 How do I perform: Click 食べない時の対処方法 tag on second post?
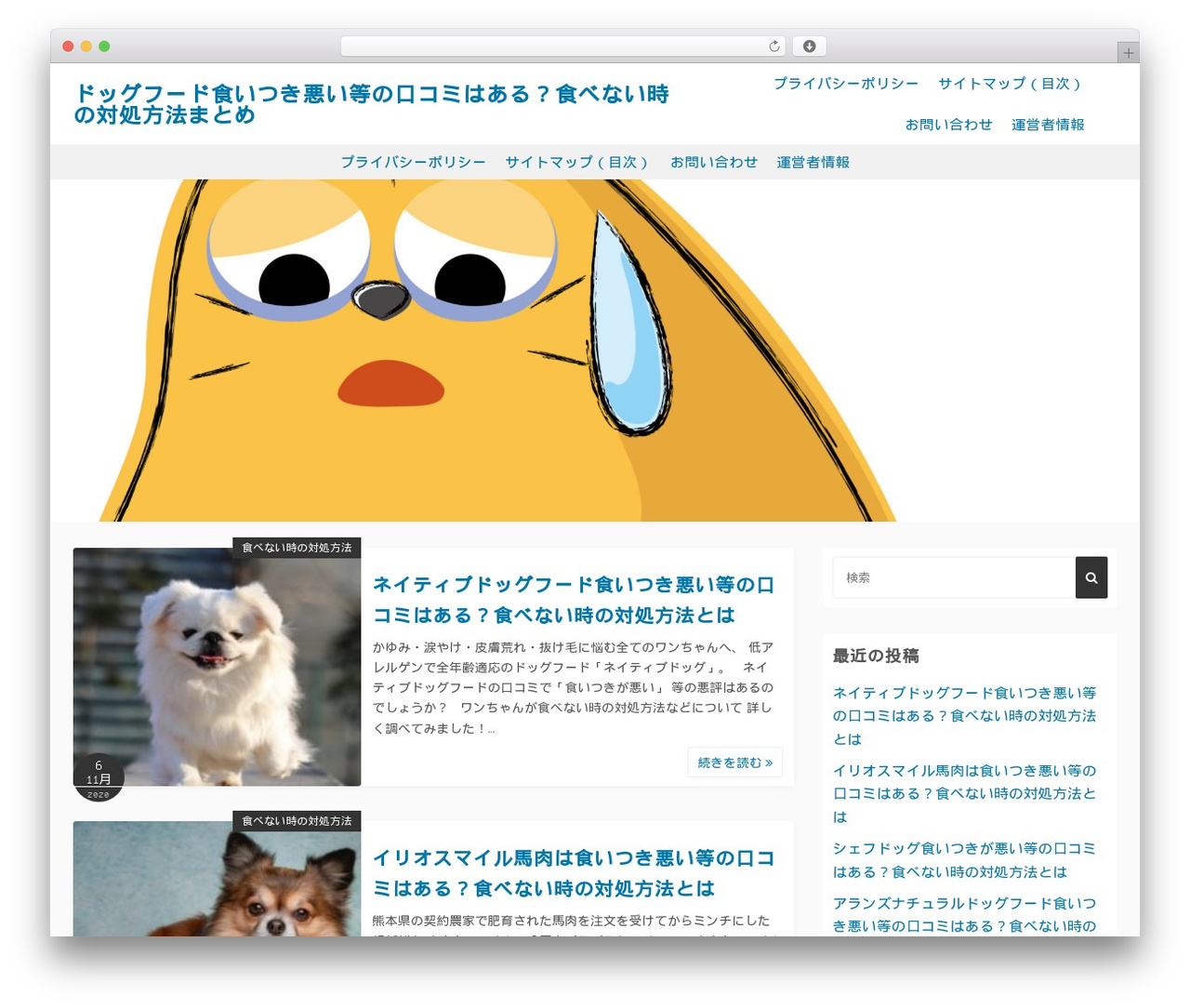tap(297, 821)
